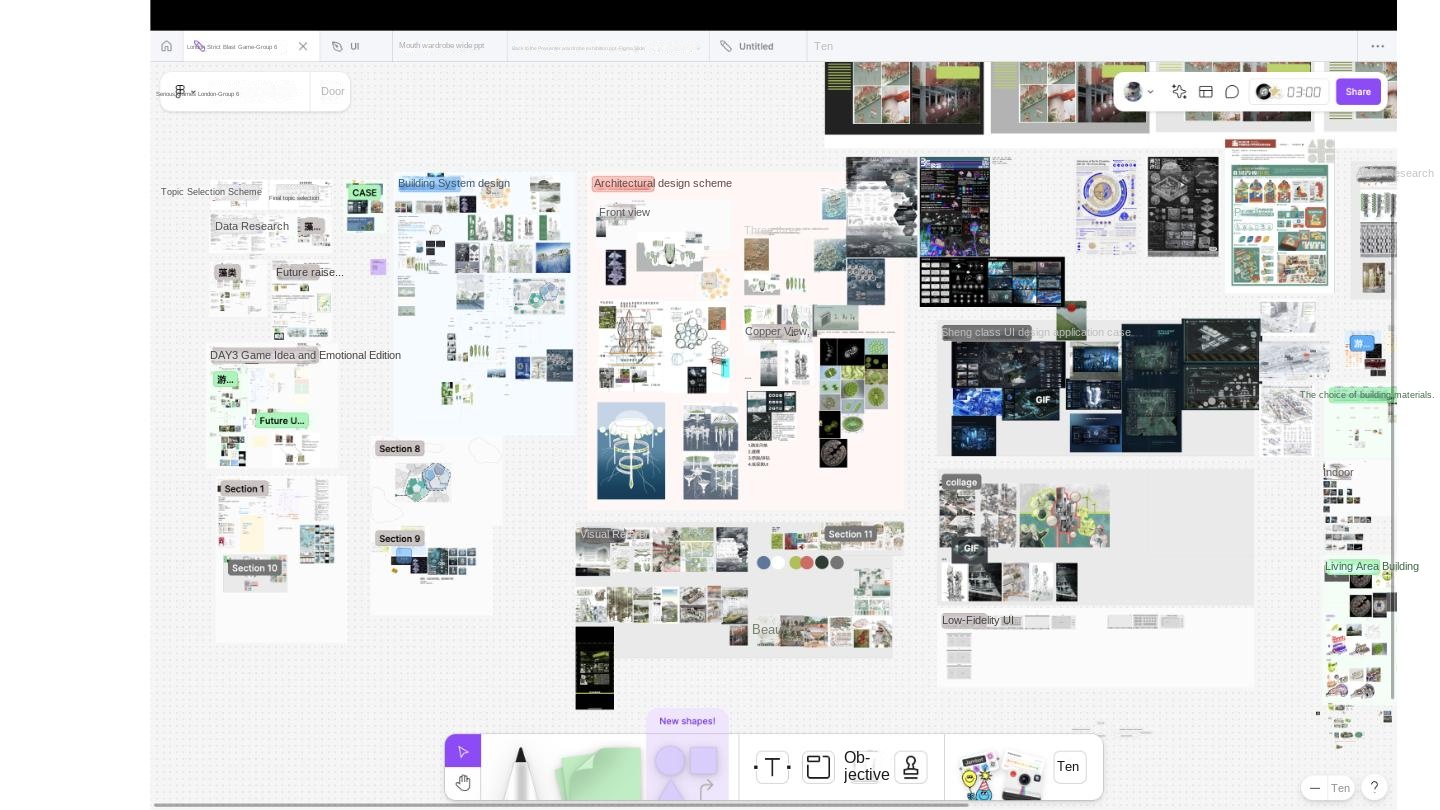Select the Building System design heading
This screenshot has width=1440, height=810.
tap(454, 183)
